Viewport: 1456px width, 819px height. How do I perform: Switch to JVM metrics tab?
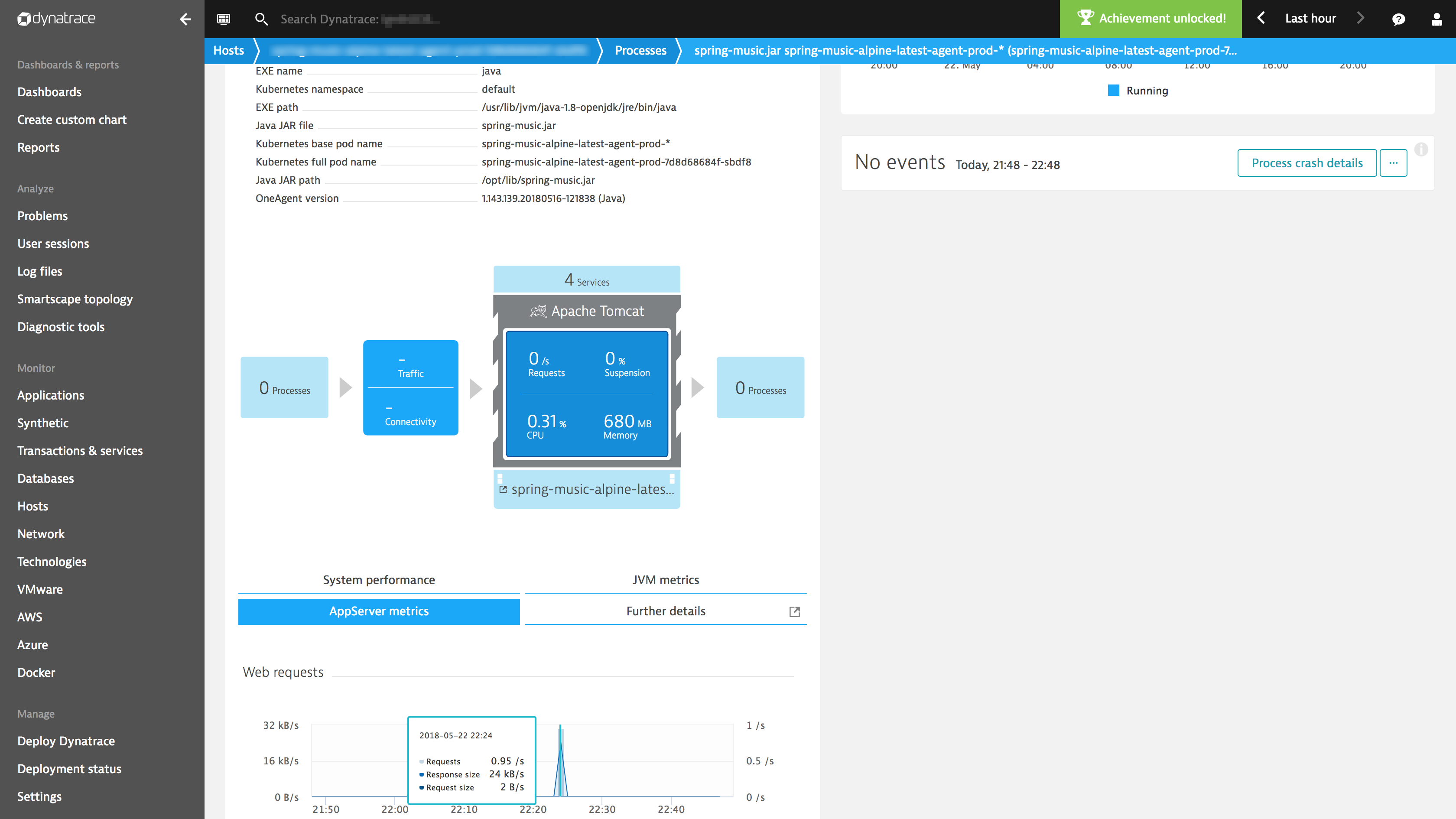pyautogui.click(x=665, y=580)
